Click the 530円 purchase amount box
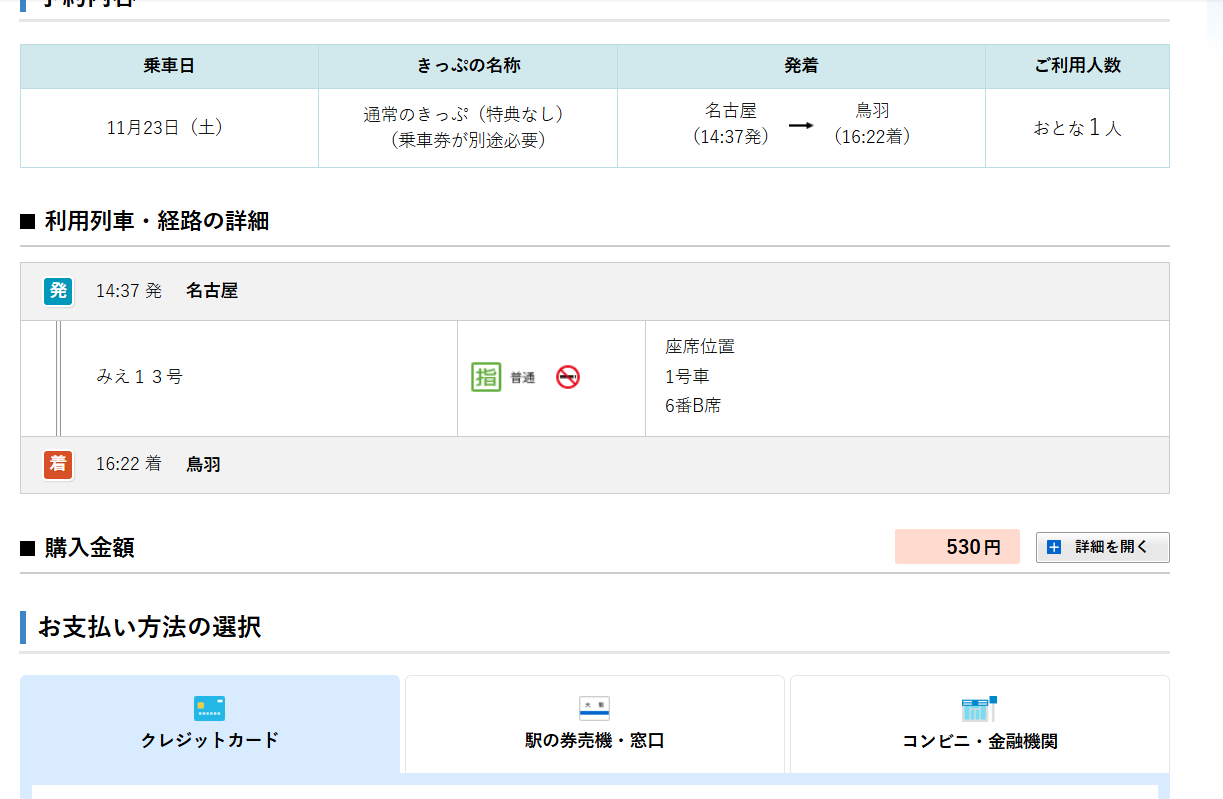Viewport: 1223px width, 799px height. click(957, 547)
